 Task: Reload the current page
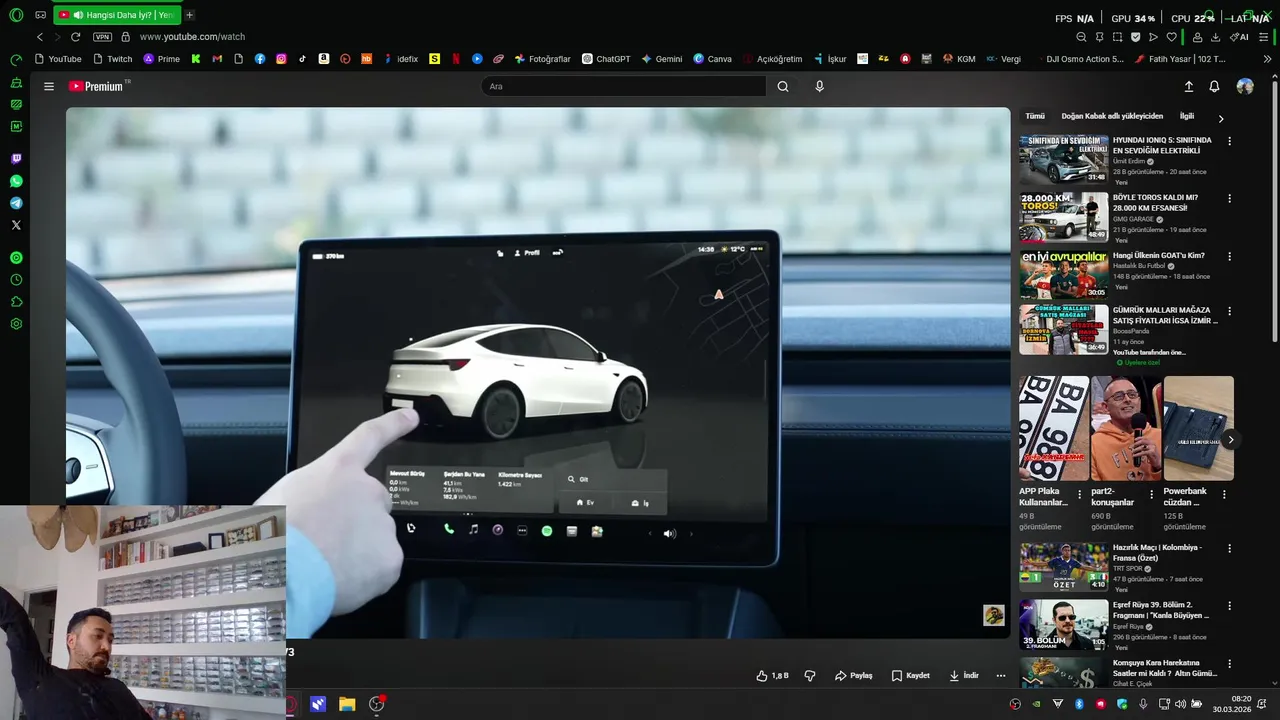[75, 37]
